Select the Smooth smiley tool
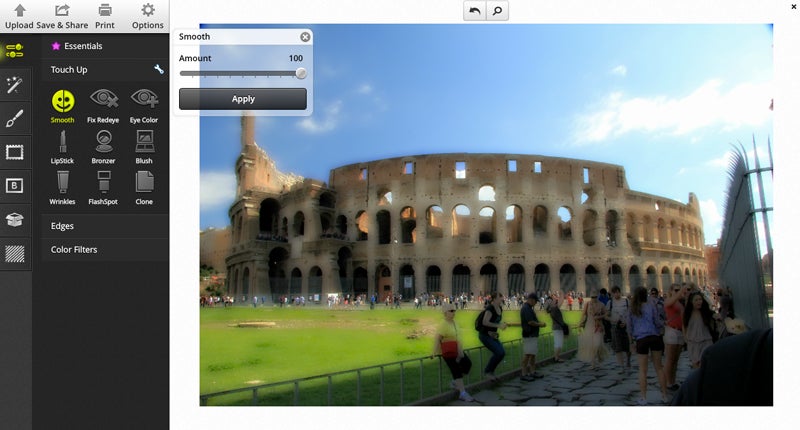Image resolution: width=800 pixels, height=430 pixels. tap(63, 106)
